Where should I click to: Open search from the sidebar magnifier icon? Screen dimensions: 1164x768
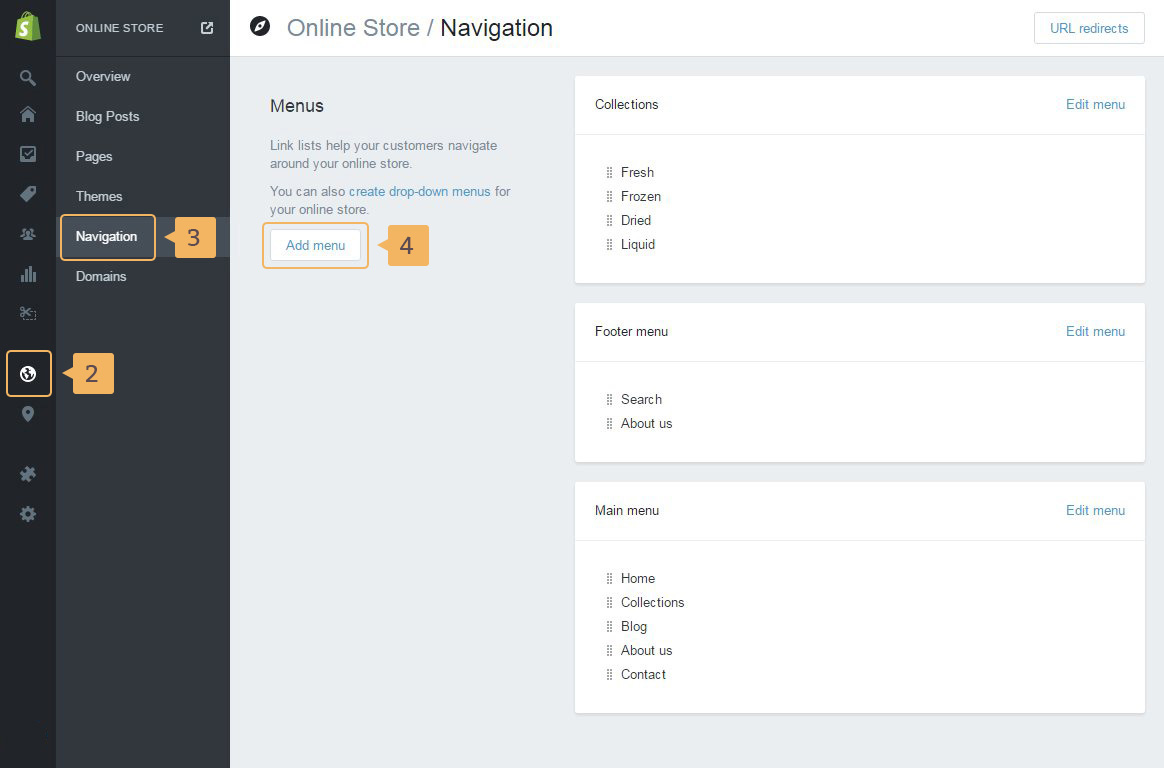click(28, 77)
